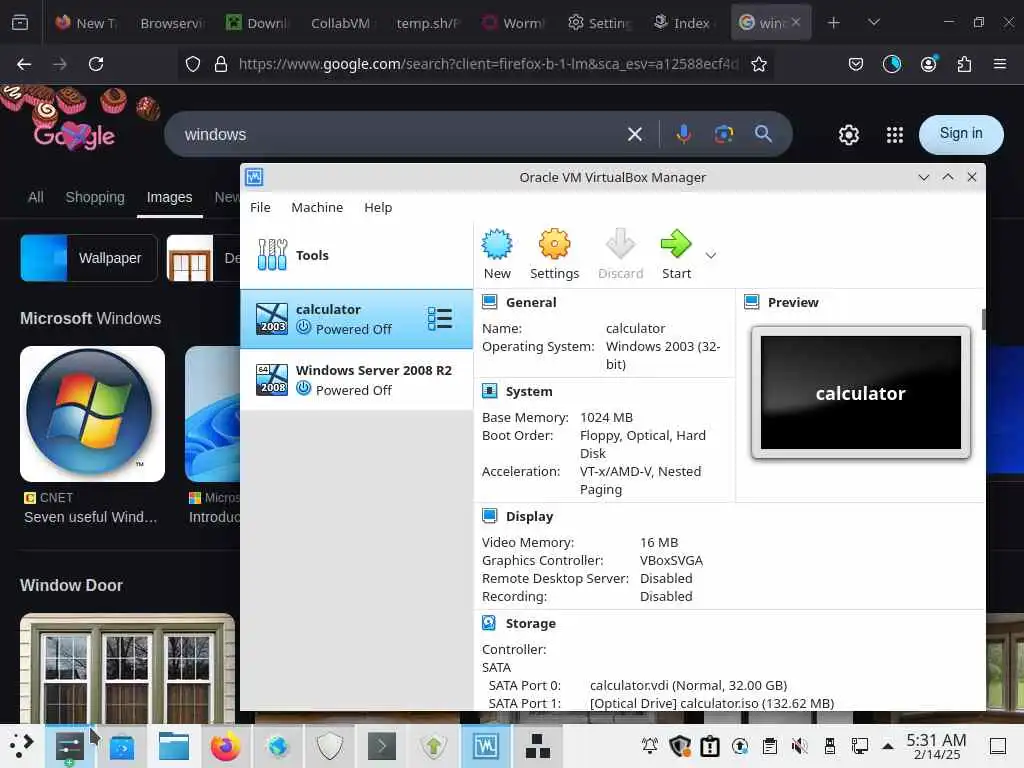Screen dimensions: 1024x768
Task: Open the Machine menu in VirtualBox
Action: (x=317, y=207)
